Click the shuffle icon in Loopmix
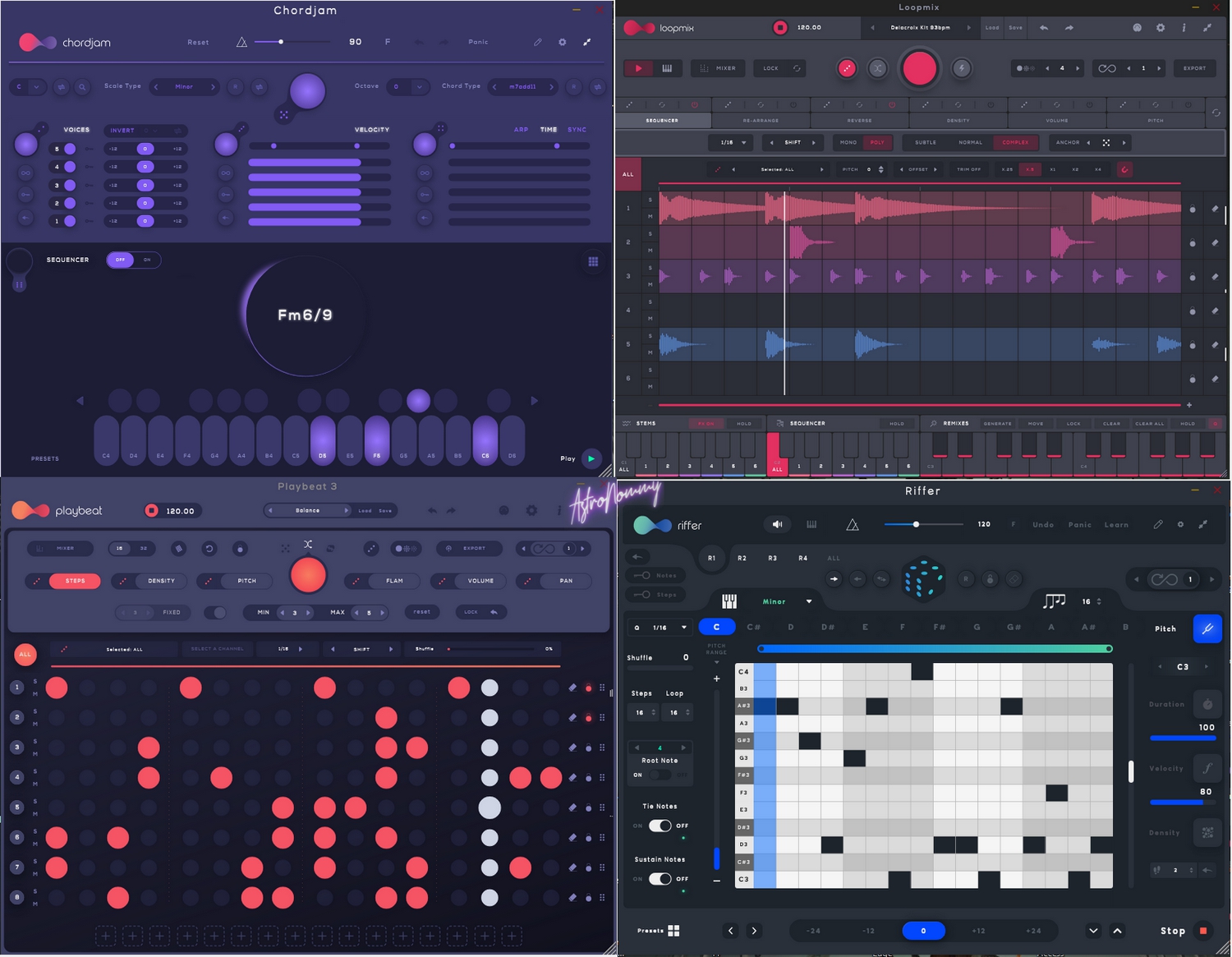Image resolution: width=1232 pixels, height=957 pixels. pyautogui.click(x=878, y=68)
